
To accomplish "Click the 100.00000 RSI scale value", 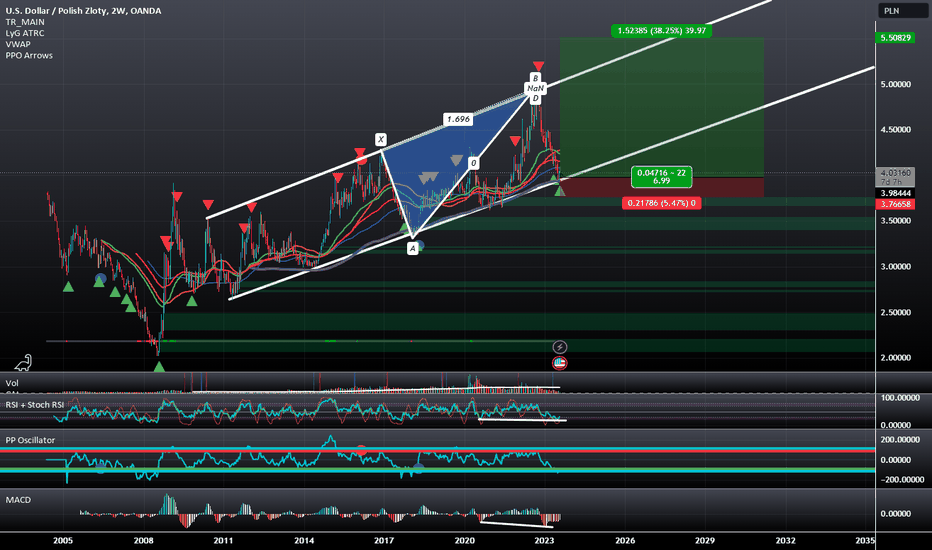I will click(899, 398).
